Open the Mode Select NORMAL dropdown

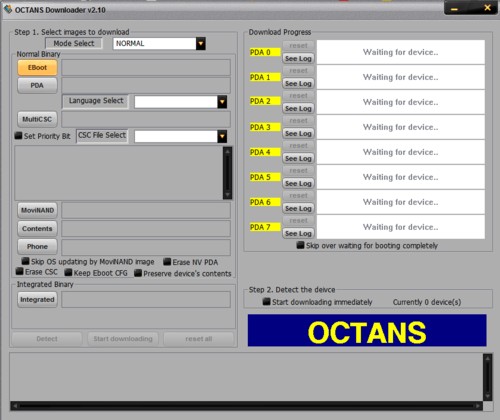pyautogui.click(x=201, y=44)
